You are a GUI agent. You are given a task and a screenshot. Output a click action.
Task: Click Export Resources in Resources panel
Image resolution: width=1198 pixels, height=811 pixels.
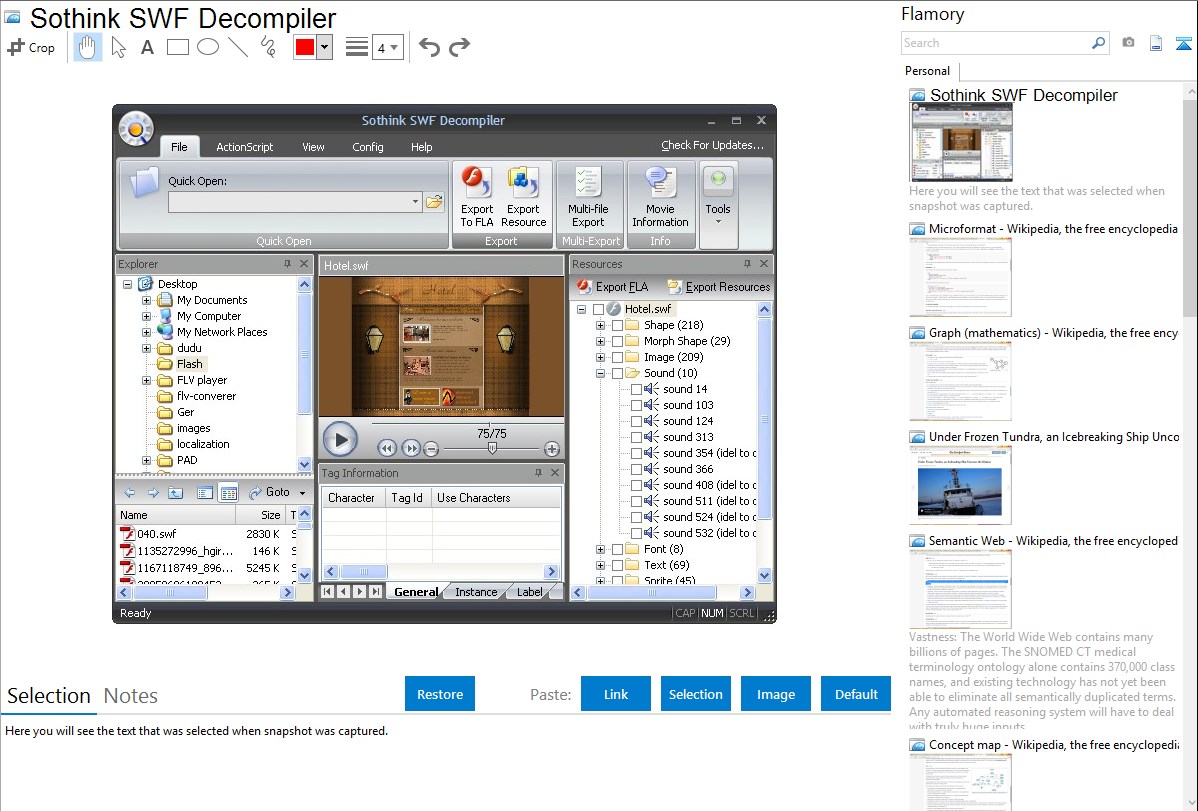719,287
